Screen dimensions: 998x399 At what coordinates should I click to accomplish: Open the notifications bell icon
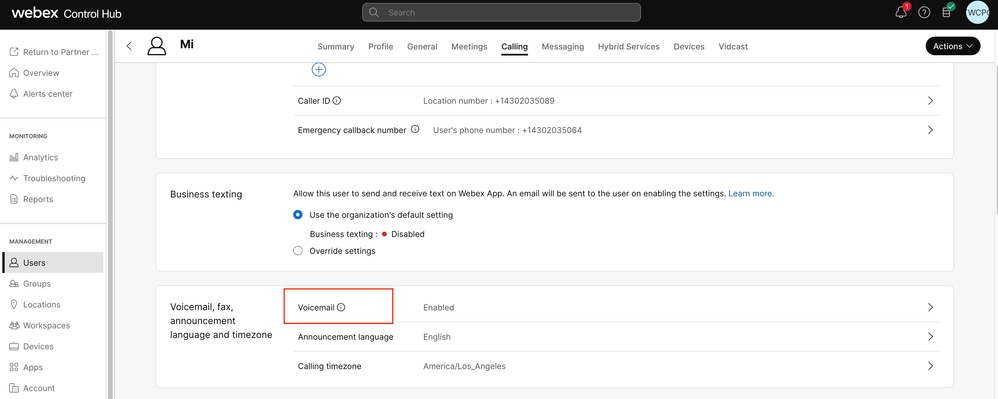click(x=901, y=13)
